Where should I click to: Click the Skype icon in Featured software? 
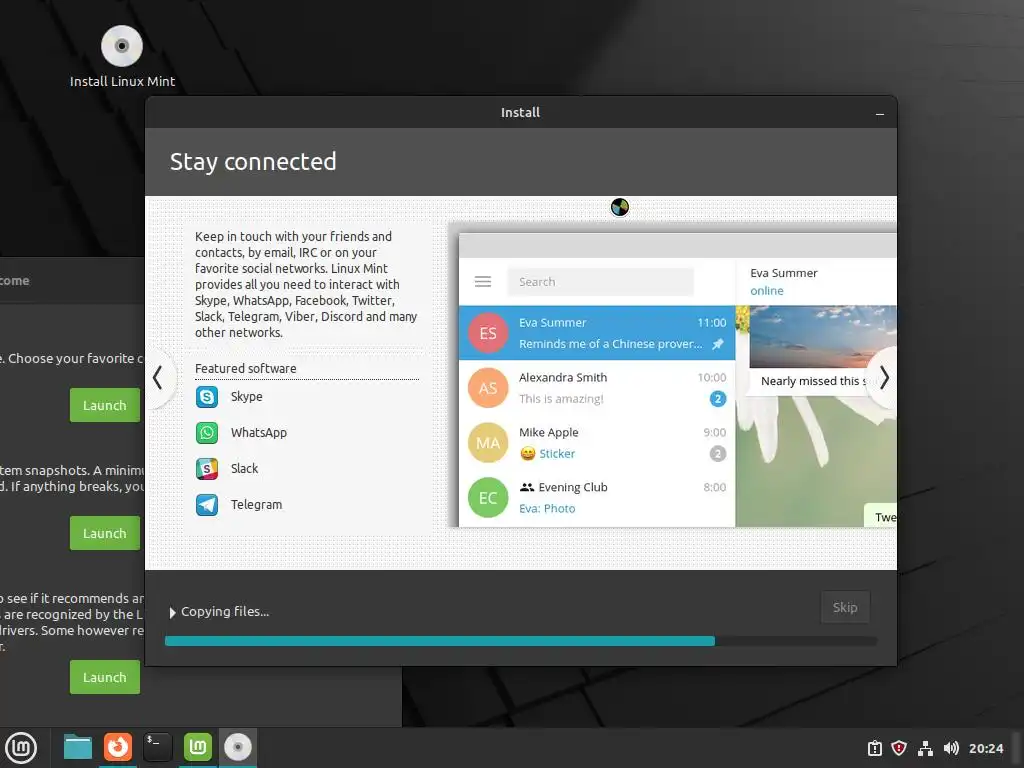point(207,396)
